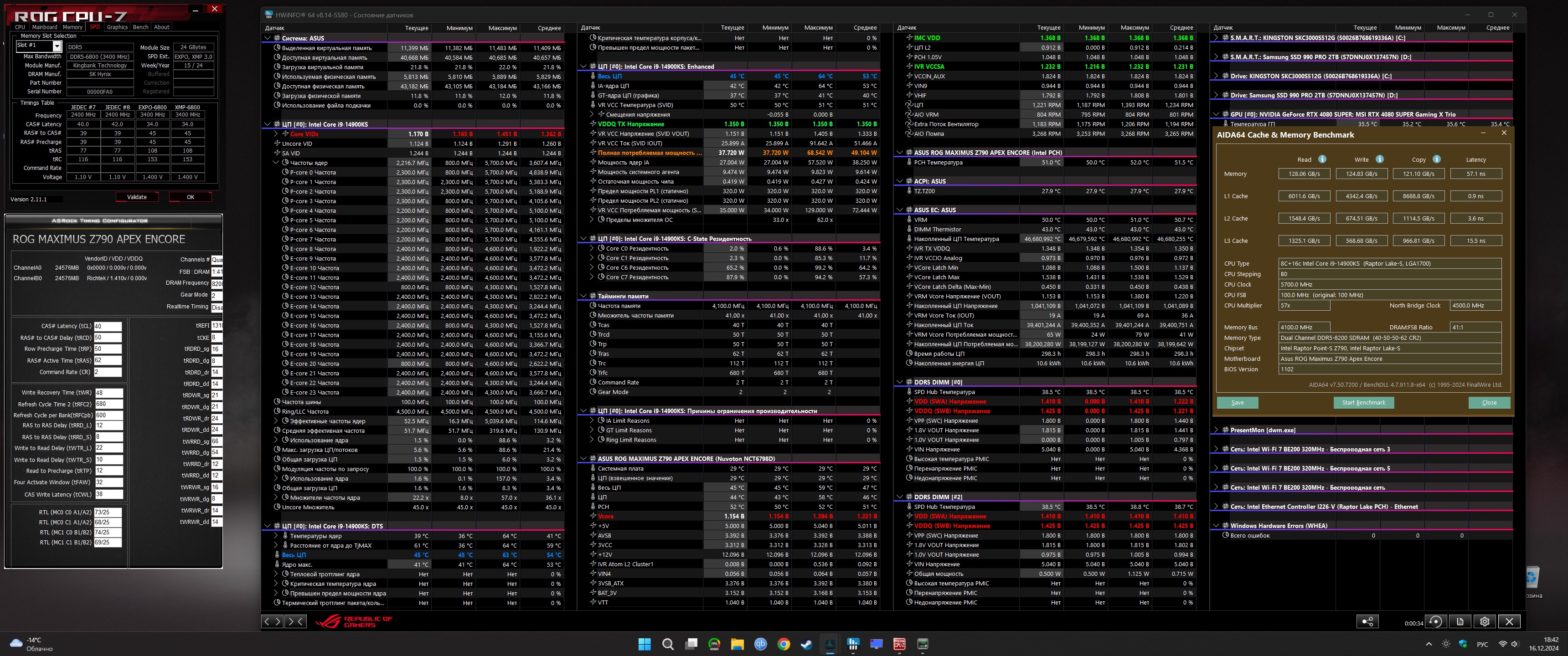Viewport: 1568px width, 656px height.
Task: Click the Copy info icon in AIDA64
Action: tap(1437, 159)
